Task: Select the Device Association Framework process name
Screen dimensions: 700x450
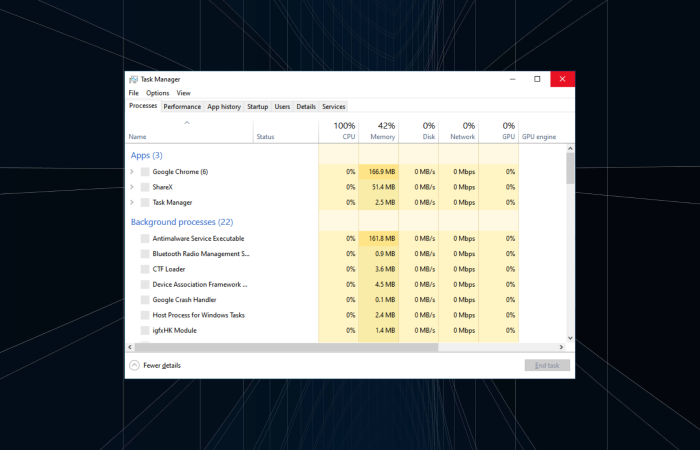Action: pyautogui.click(x=200, y=284)
